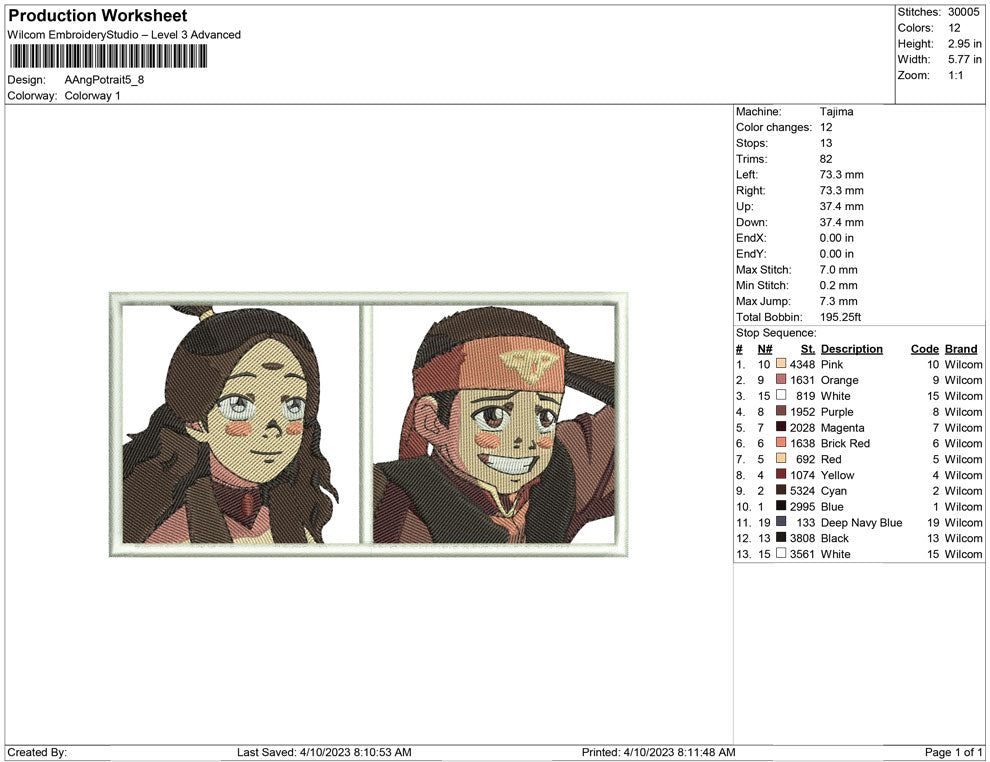990x762 pixels.
Task: Click the Purple color swatch in row 4
Action: pyautogui.click(x=781, y=412)
